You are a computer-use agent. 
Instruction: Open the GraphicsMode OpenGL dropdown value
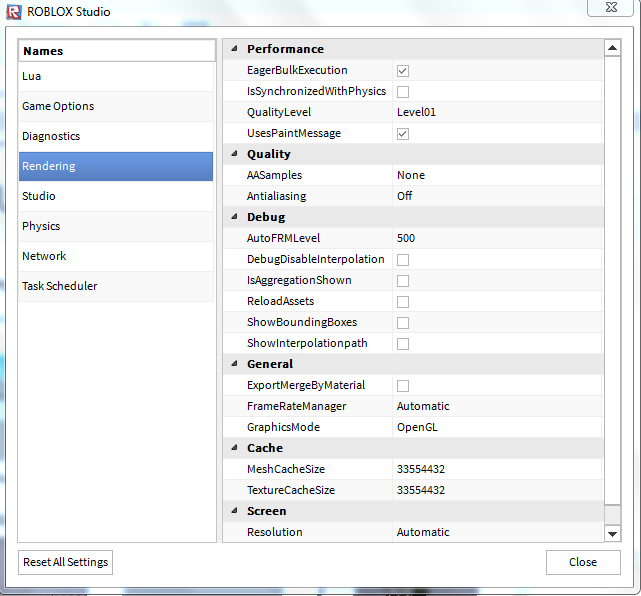498,427
